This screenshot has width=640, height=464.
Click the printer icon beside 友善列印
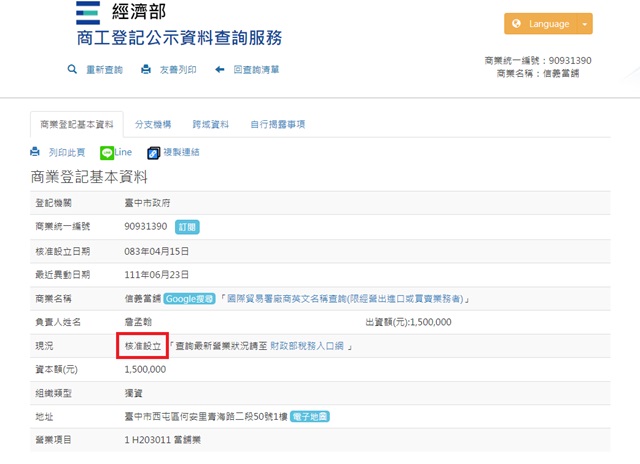click(146, 70)
